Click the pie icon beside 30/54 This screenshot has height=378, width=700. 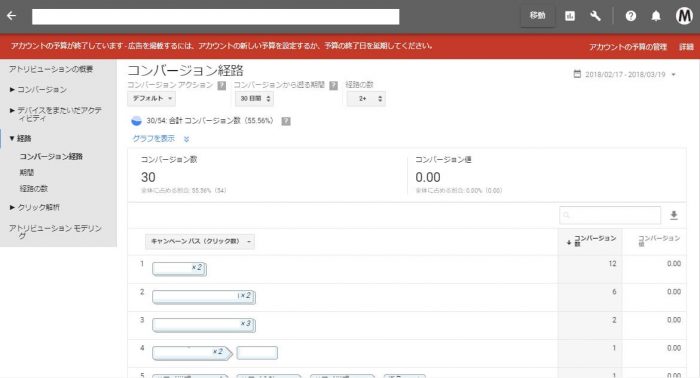(x=137, y=121)
